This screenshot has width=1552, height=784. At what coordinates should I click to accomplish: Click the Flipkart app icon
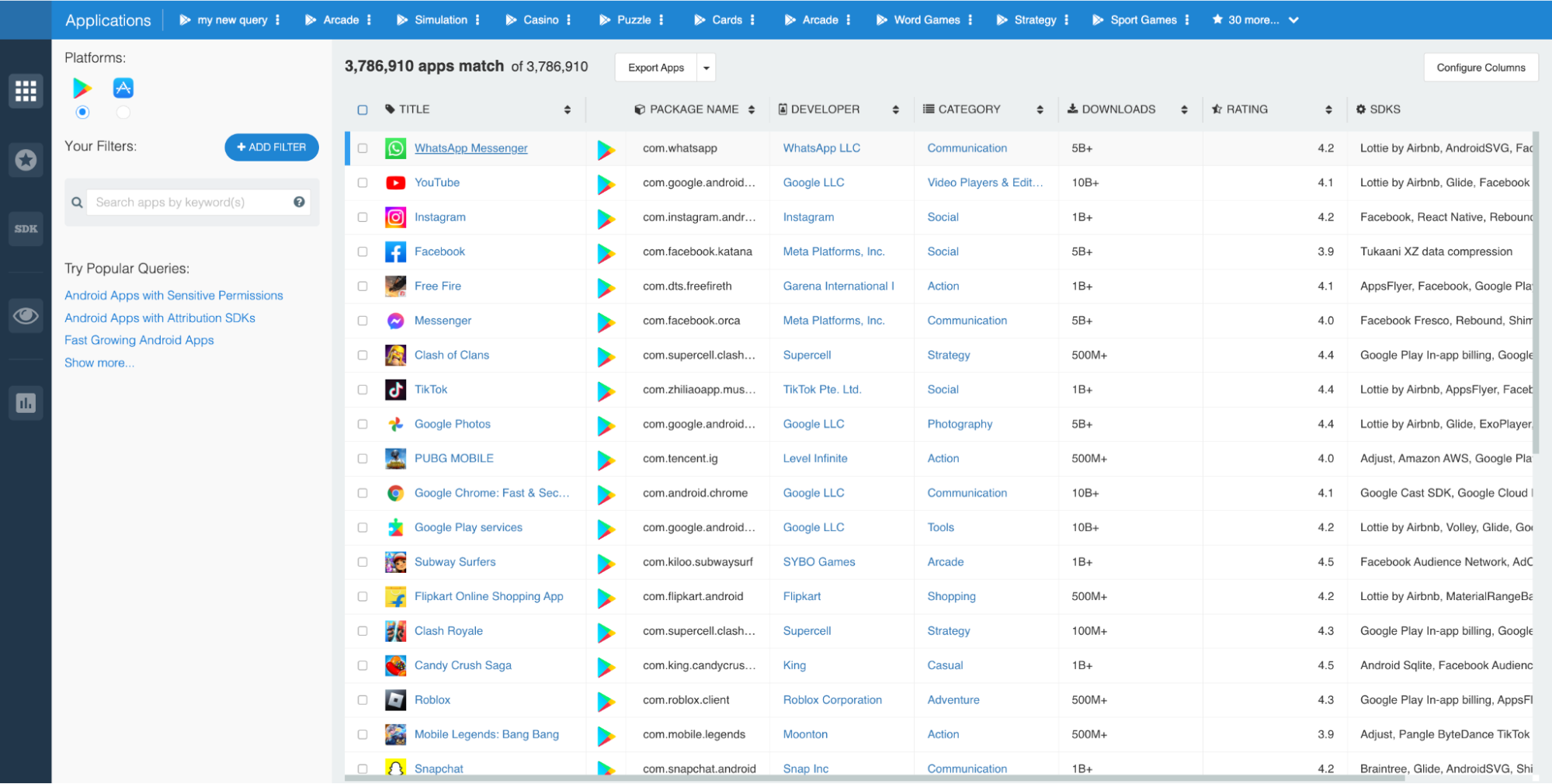tap(395, 596)
